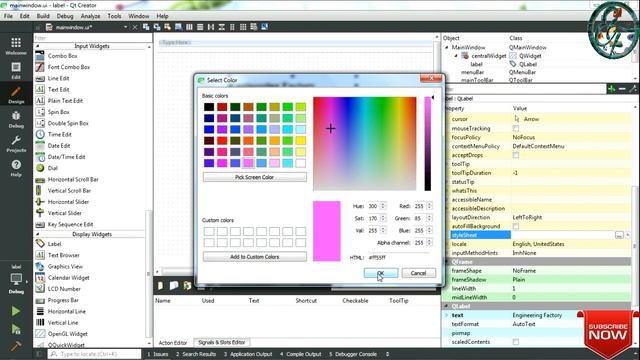The height and width of the screenshot is (360, 640).
Task: Open the Issues output pane
Action: [x=158, y=354]
